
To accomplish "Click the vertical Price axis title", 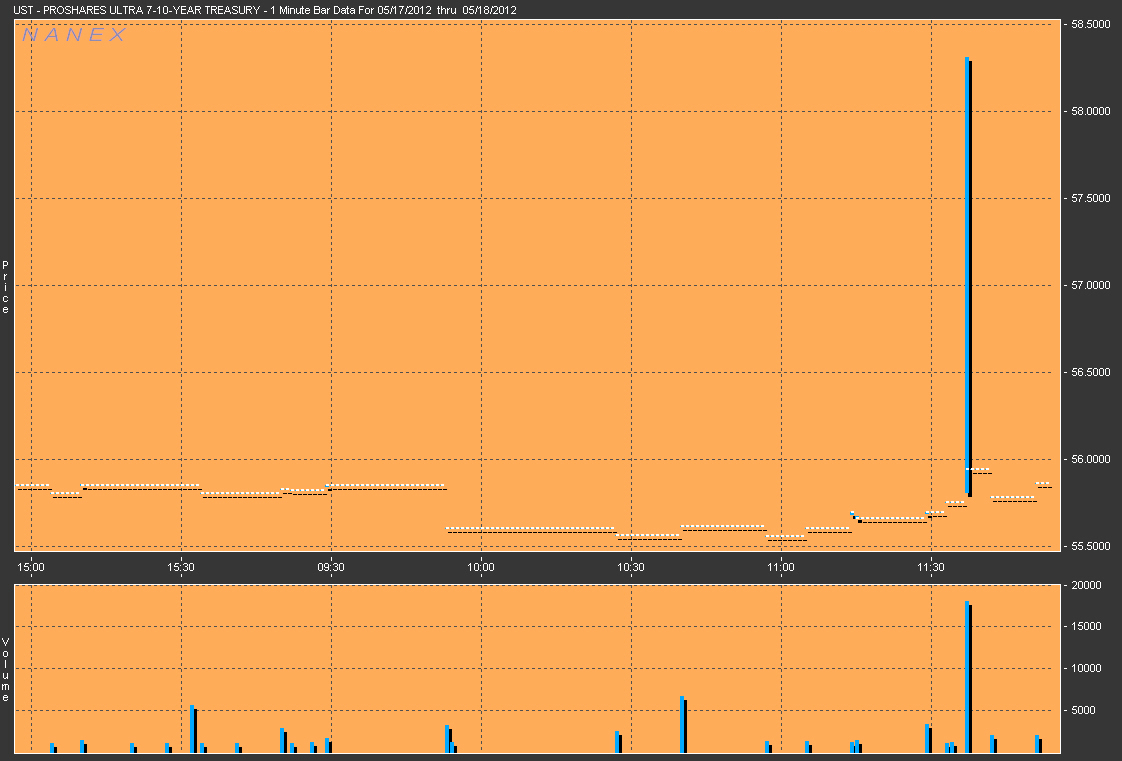I will 6,287.
